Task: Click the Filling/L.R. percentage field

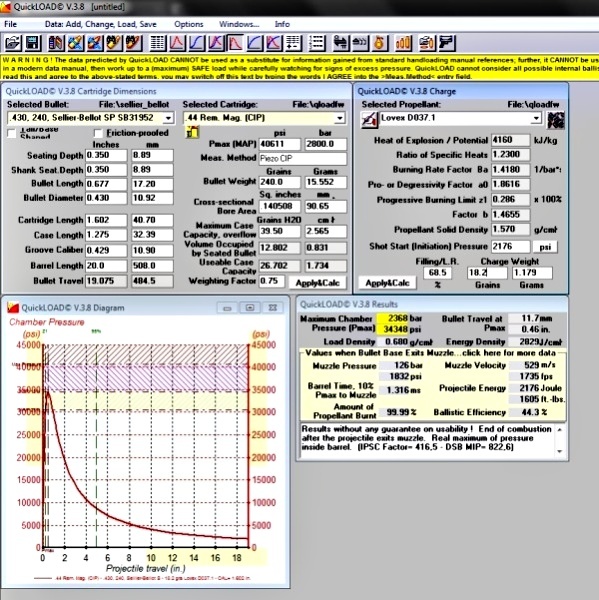Action: (437, 272)
